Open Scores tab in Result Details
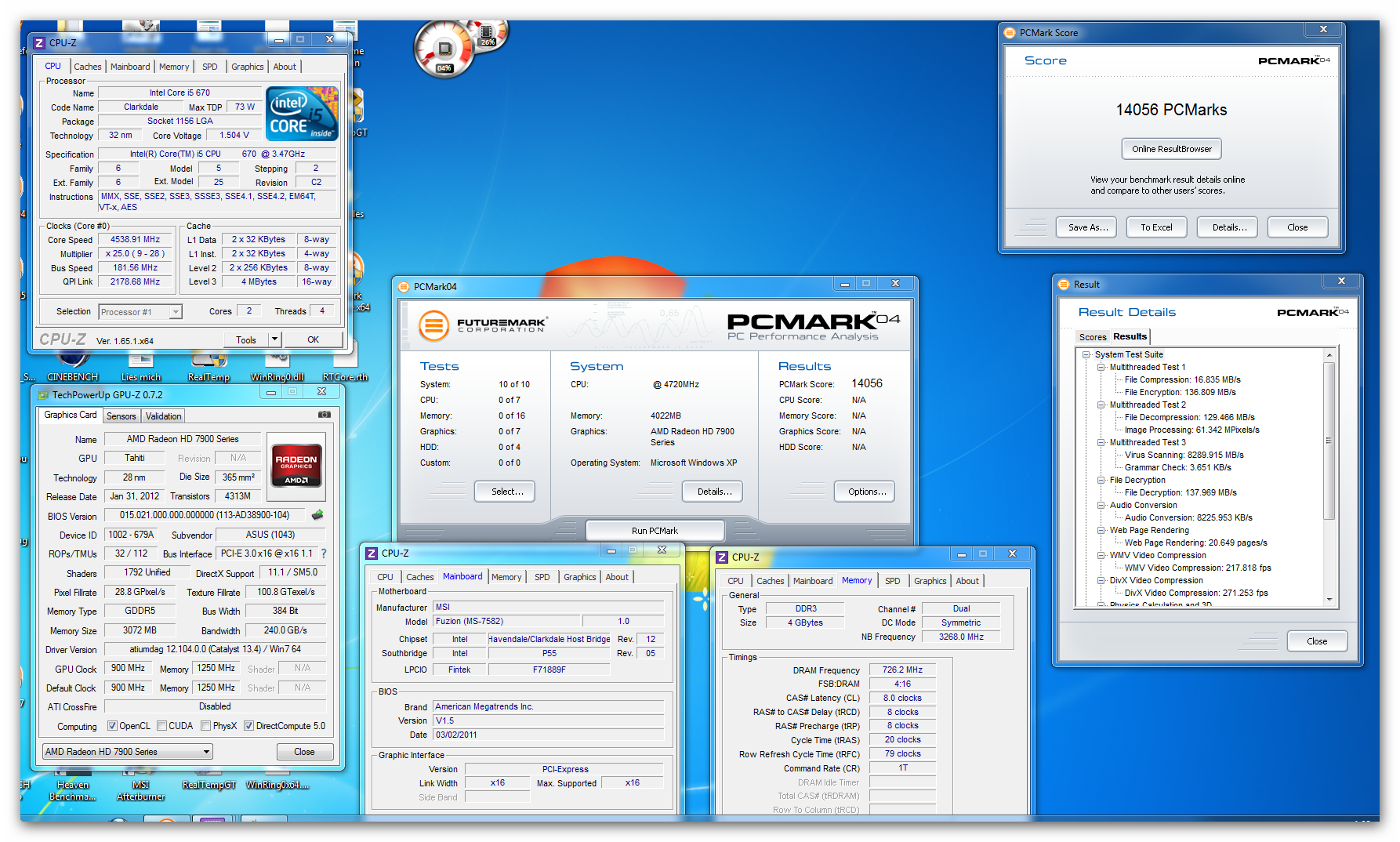 (1093, 337)
